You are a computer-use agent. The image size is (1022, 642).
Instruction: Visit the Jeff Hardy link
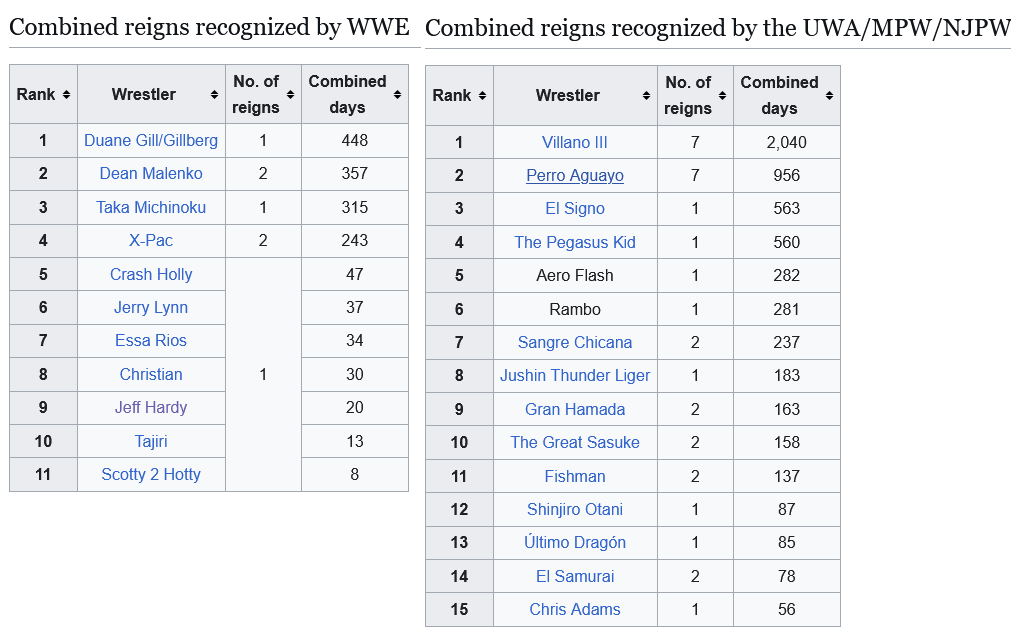coord(151,407)
